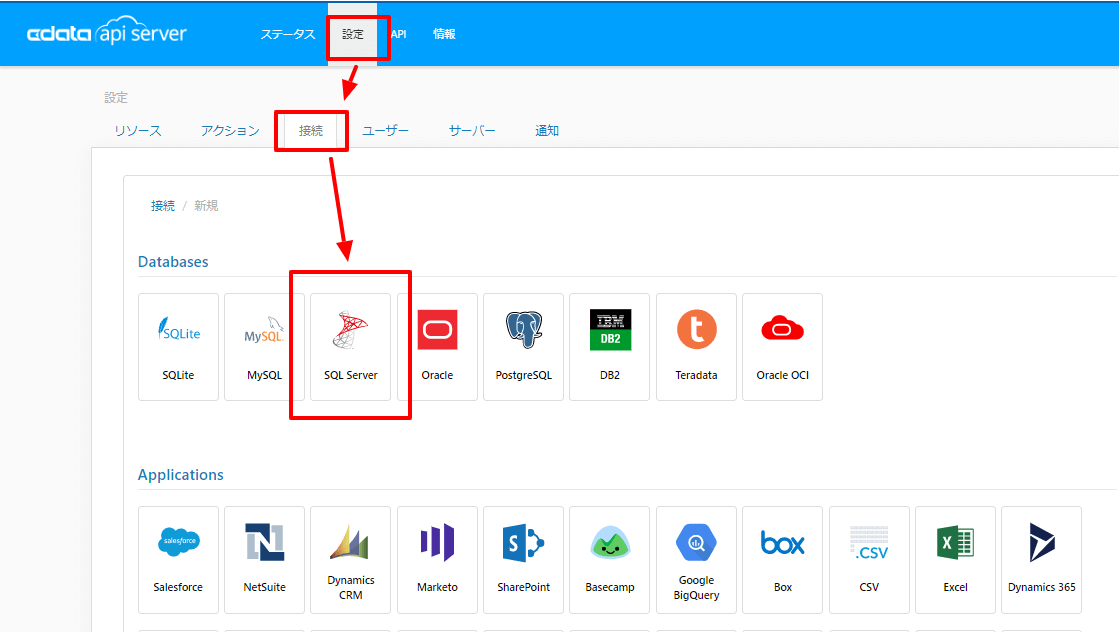Open the SQL Server connector
Screen dimensions: 1120x632
tap(351, 347)
